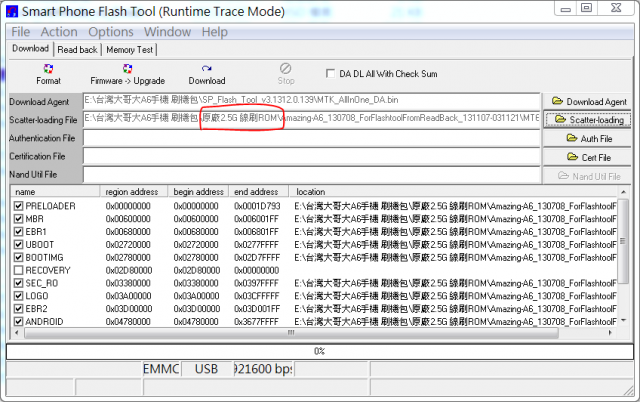Click PRELOADER end address 0x0001D793
640x402 pixels.
coord(257,206)
